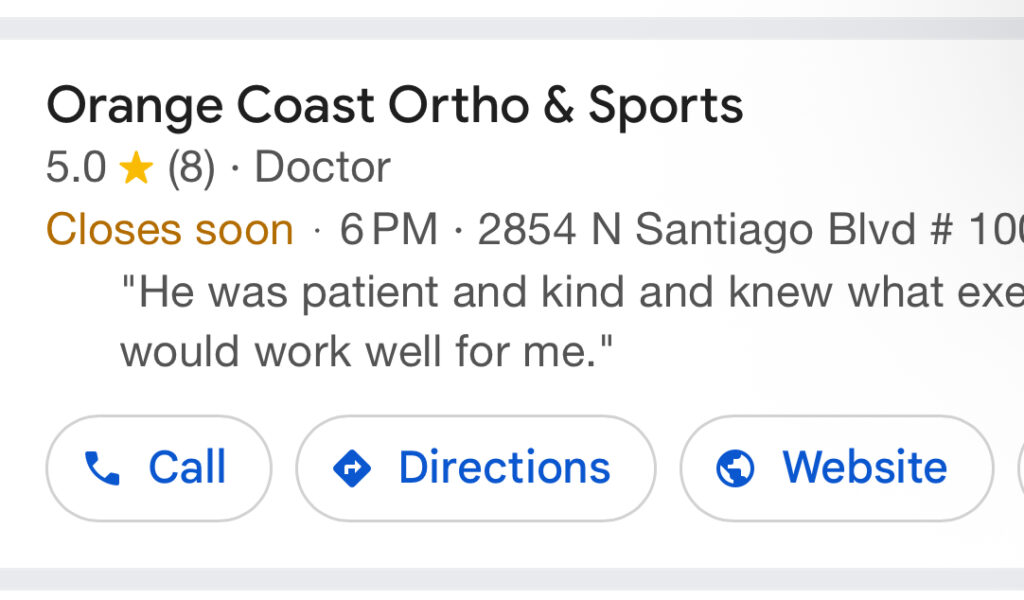The image size is (1024, 600).
Task: View the (8) reviews count
Action: [190, 168]
